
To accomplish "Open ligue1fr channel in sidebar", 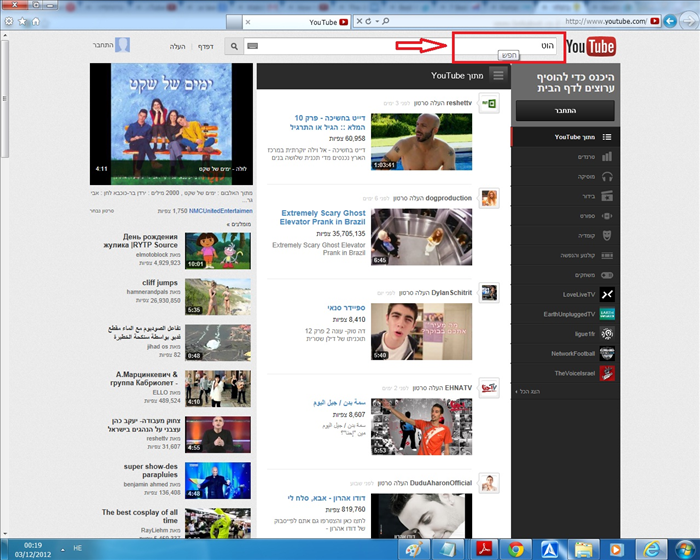I will click(x=565, y=334).
